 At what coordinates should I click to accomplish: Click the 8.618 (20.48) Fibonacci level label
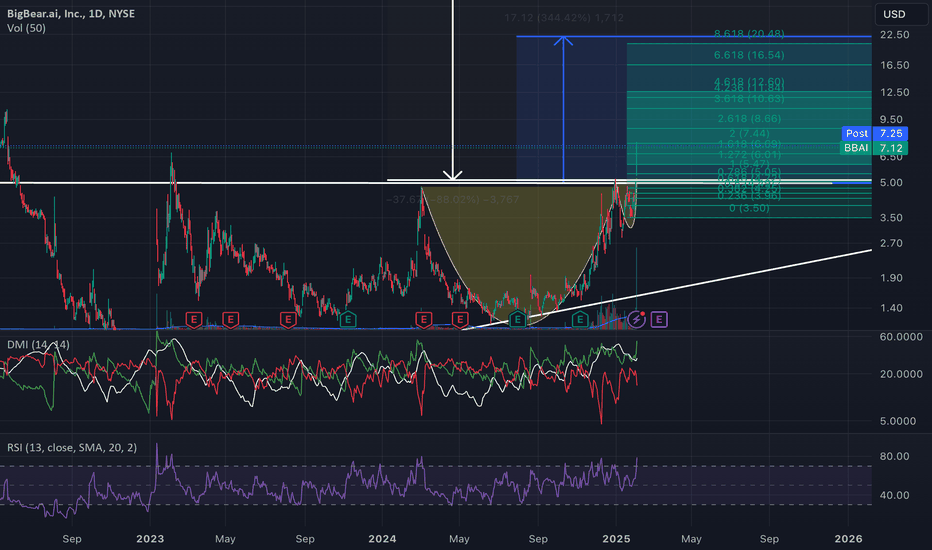[749, 34]
